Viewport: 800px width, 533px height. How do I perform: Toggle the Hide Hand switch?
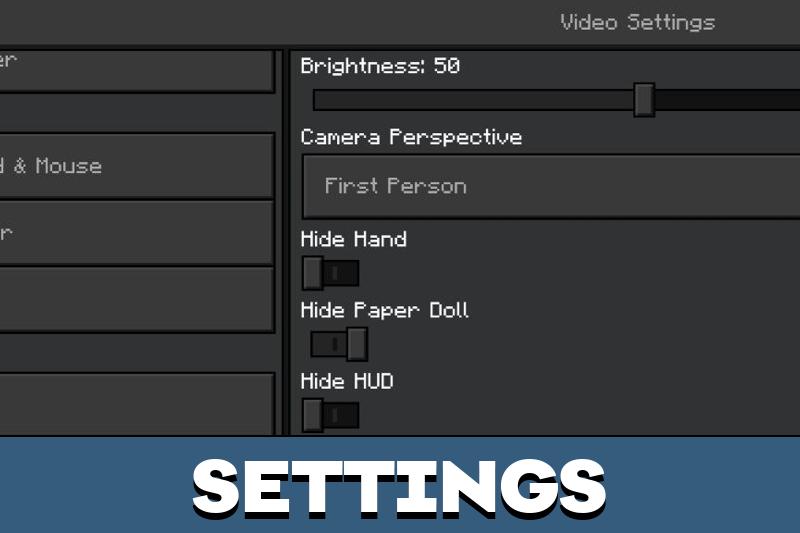click(x=331, y=273)
